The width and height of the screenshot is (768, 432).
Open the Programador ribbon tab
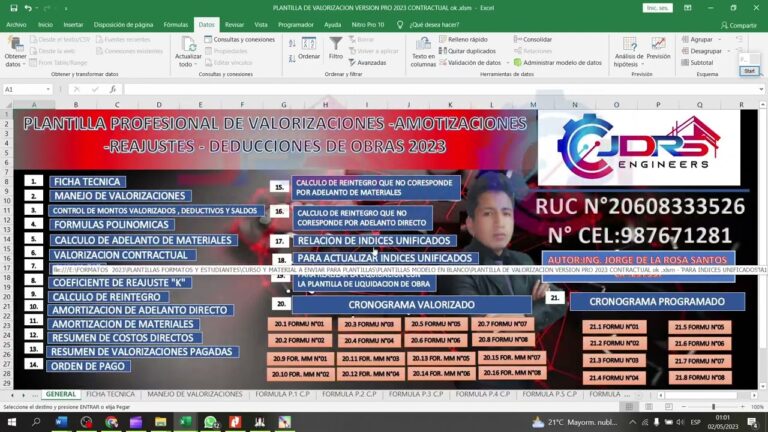(296, 24)
